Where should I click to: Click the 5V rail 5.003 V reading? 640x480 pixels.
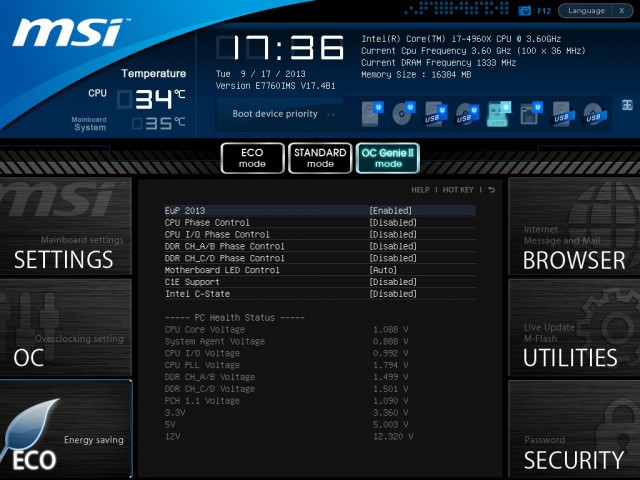pos(391,424)
